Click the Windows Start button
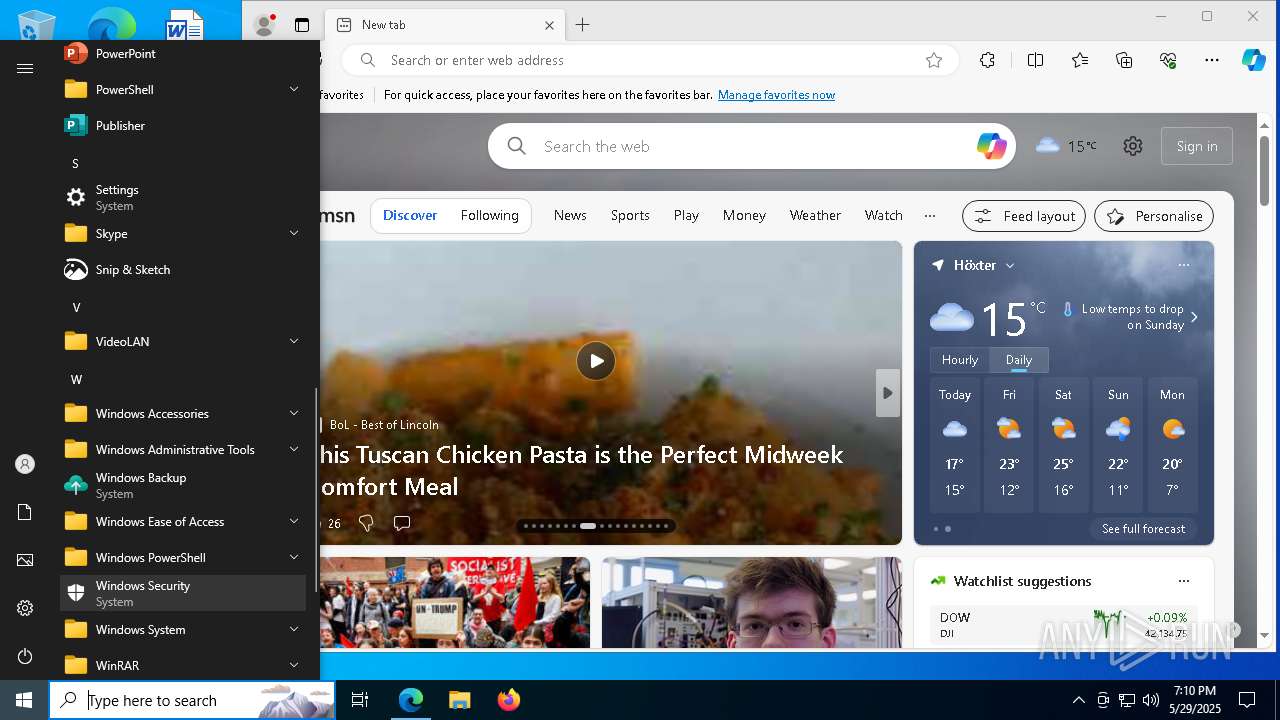1280x720 pixels. click(x=24, y=700)
